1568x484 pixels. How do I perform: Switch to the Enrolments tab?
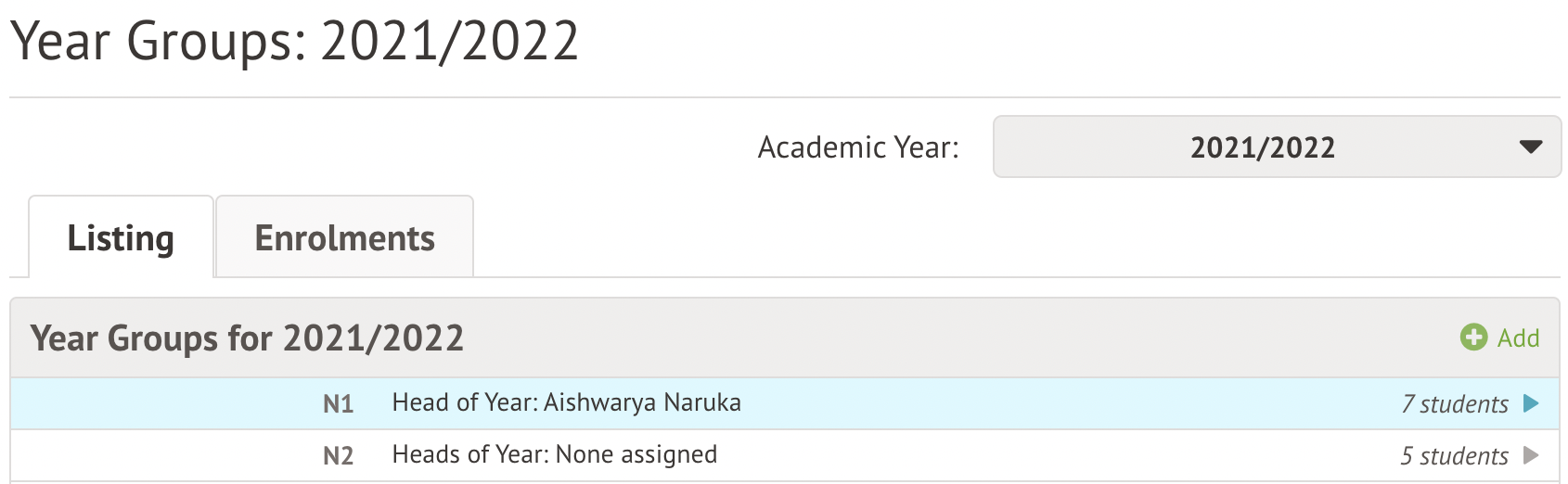point(344,238)
